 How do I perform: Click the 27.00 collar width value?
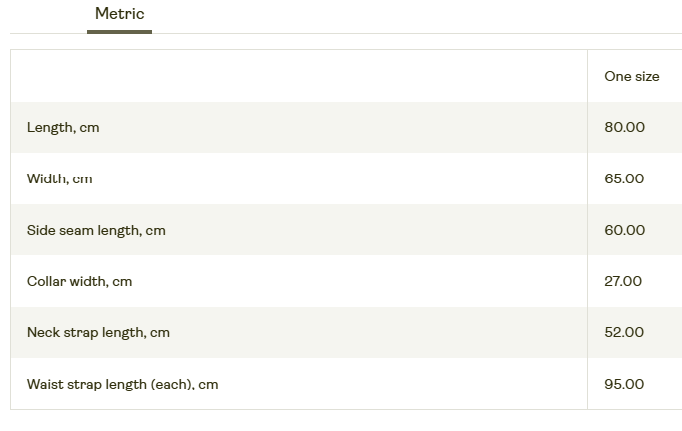(623, 282)
